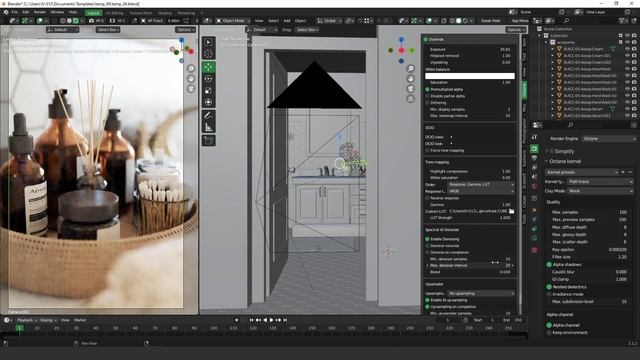Toggle Nested dielectrics checkbox
The width and height of the screenshot is (640, 360).
pos(549,287)
